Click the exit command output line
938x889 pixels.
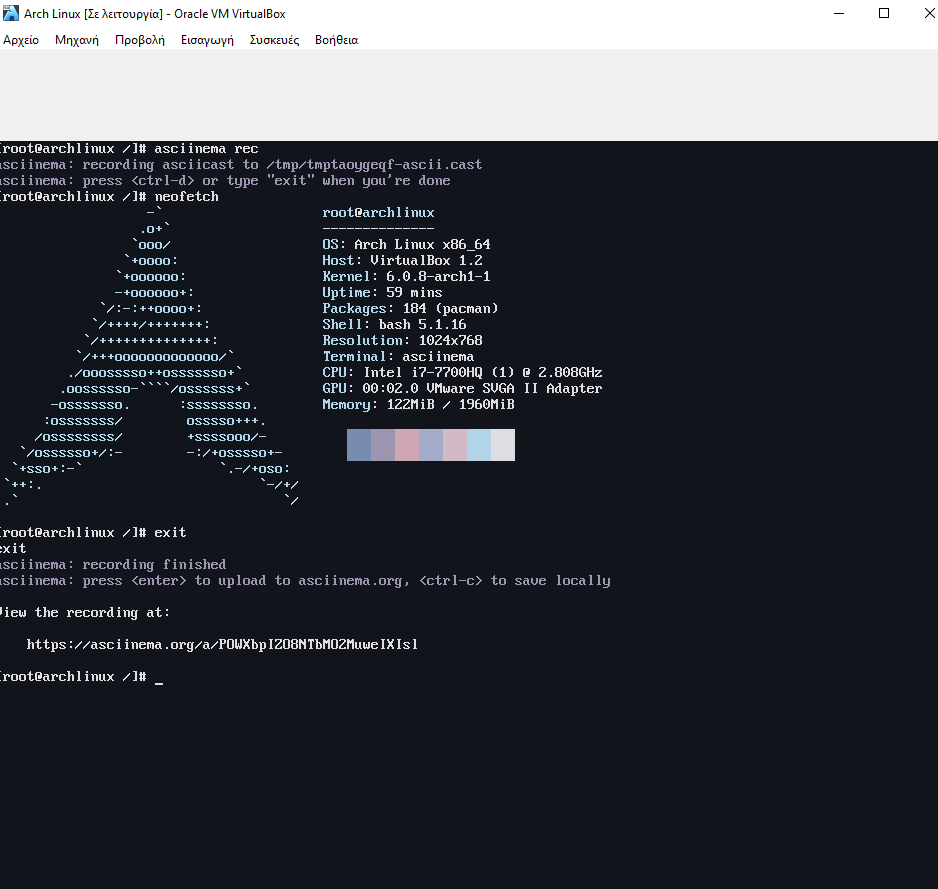tap(12, 548)
